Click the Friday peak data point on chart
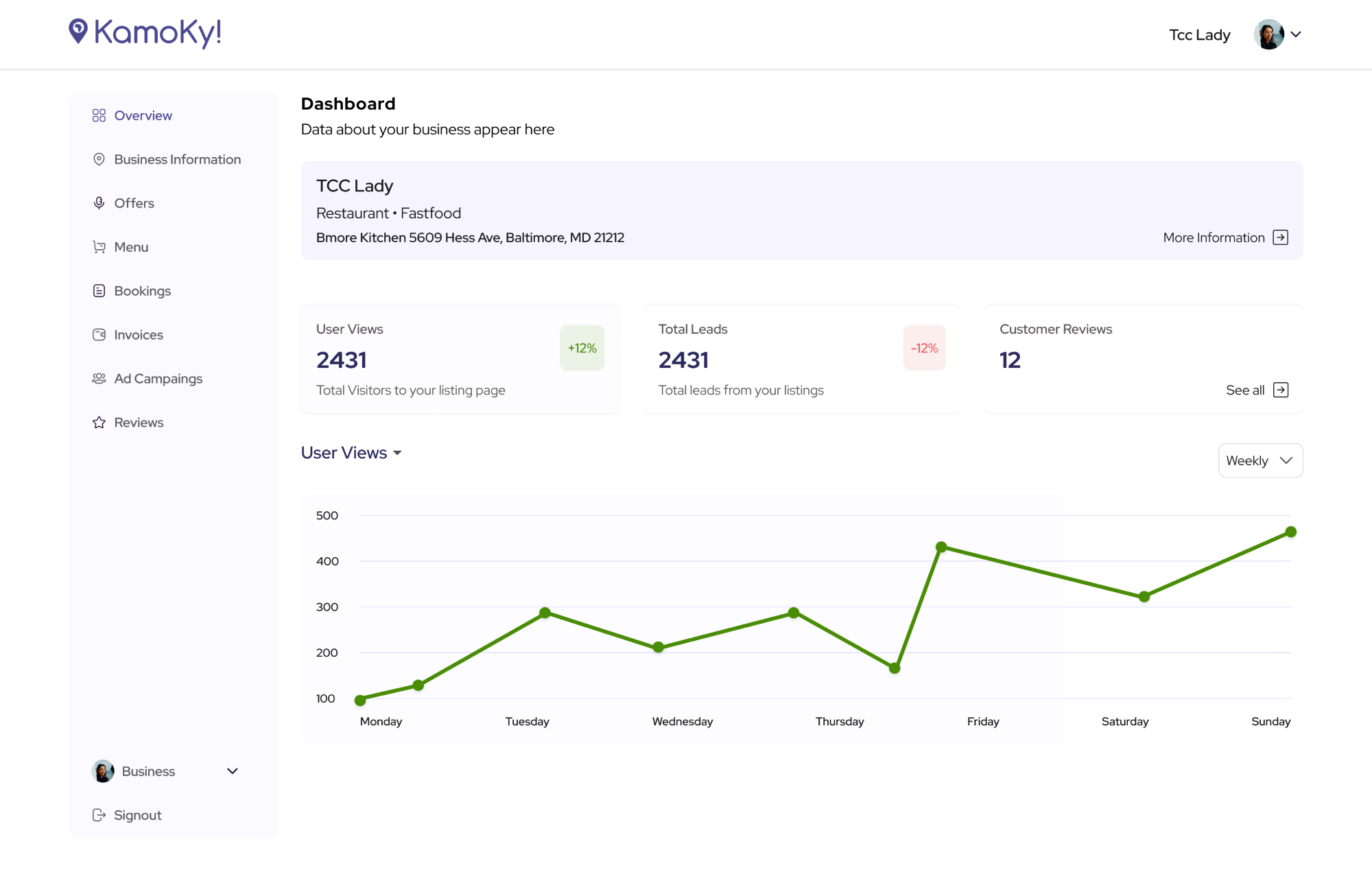Image resolution: width=1372 pixels, height=879 pixels. coord(941,547)
